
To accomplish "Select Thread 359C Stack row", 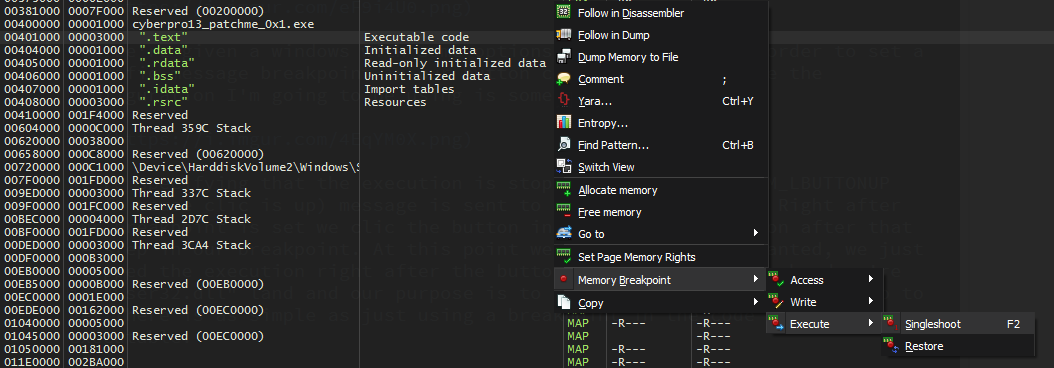I will pyautogui.click(x=191, y=128).
